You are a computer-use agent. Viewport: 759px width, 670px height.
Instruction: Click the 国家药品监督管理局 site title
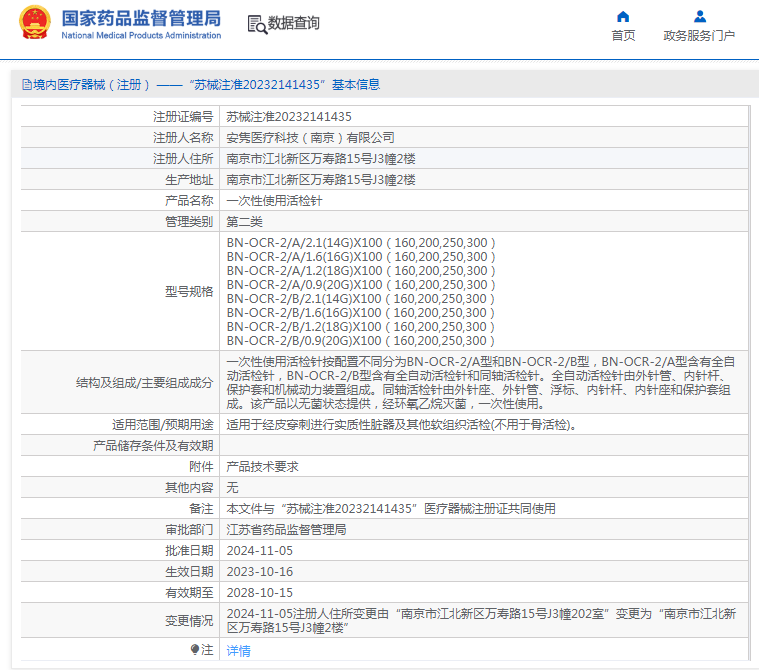pos(141,18)
